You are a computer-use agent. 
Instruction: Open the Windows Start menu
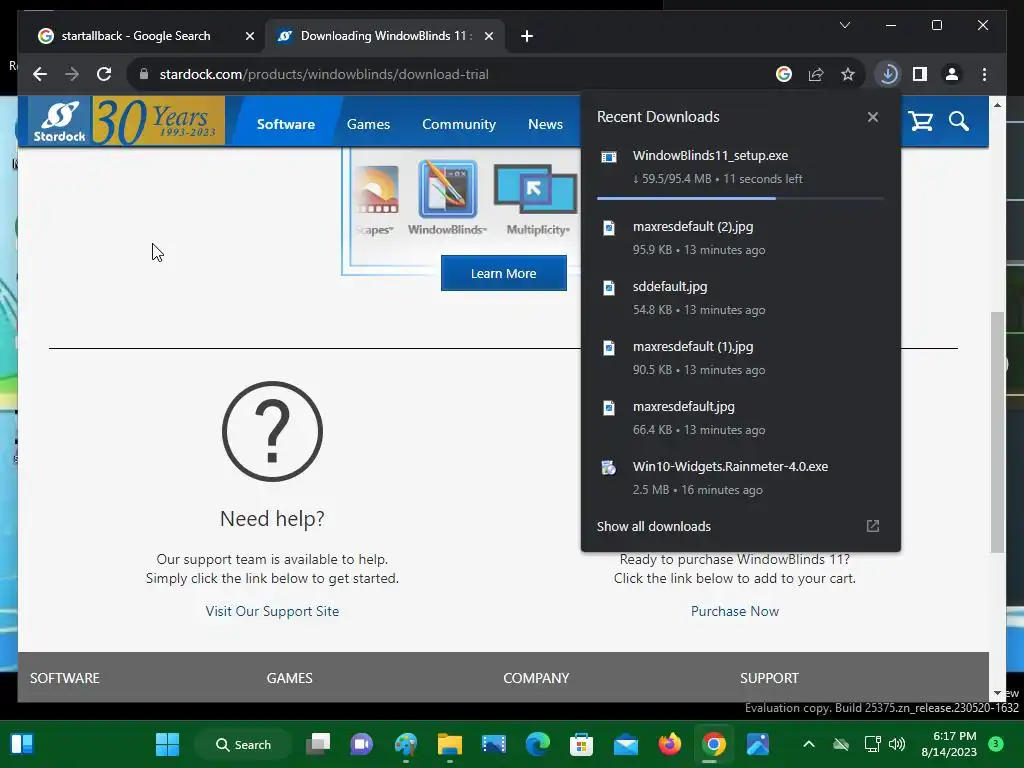pos(167,744)
